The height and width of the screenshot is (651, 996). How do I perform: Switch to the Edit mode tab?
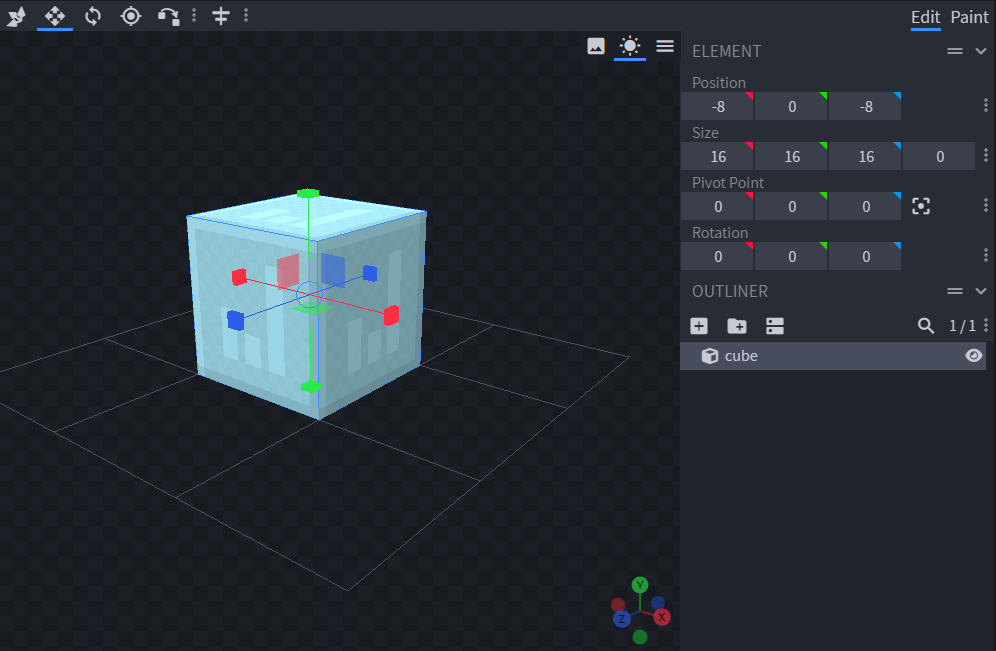tap(925, 17)
